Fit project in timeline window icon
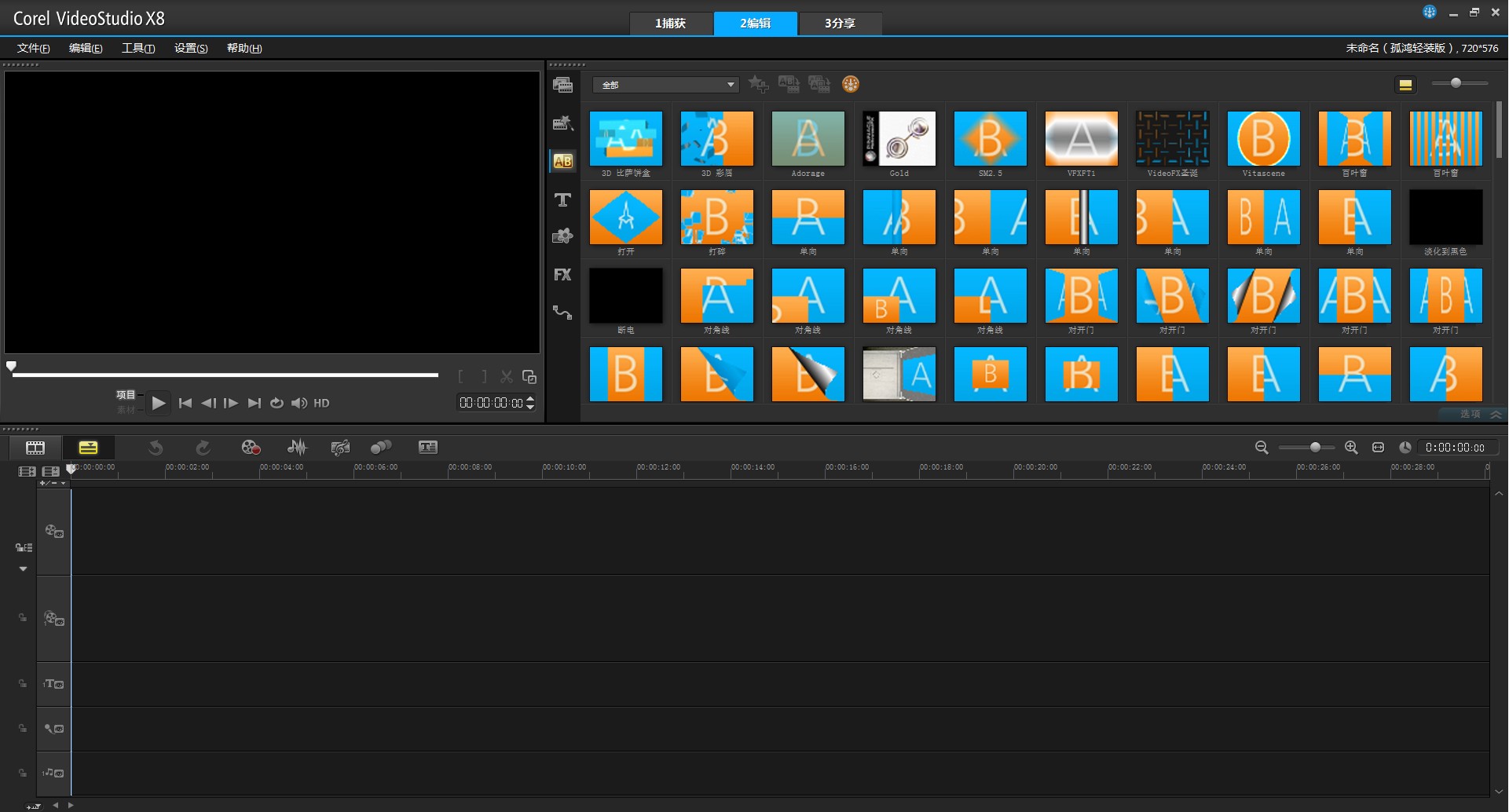1509x812 pixels. [x=1378, y=448]
